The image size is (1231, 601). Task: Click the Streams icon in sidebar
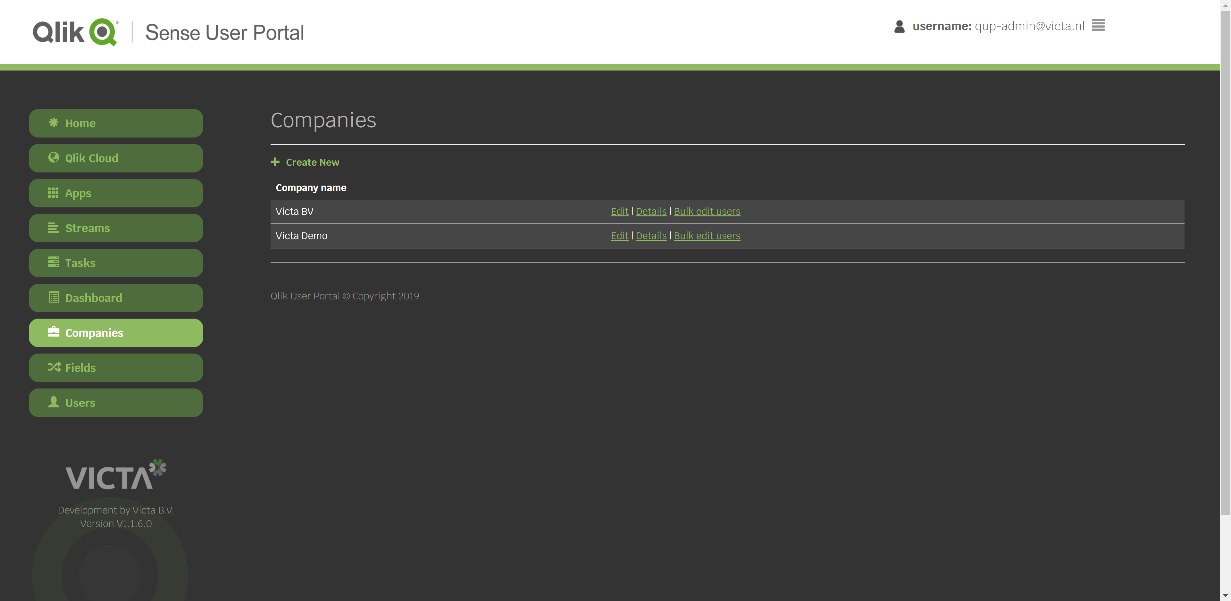point(54,228)
